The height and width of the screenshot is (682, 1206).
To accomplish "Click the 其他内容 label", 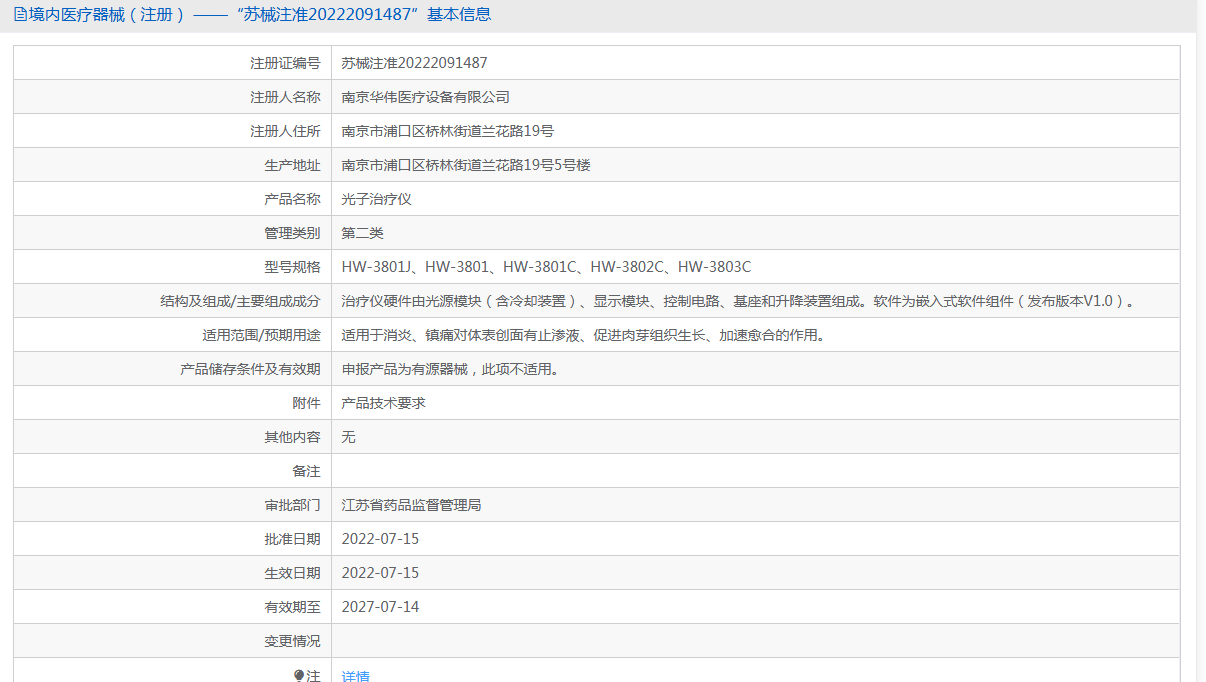I will coord(292,437).
